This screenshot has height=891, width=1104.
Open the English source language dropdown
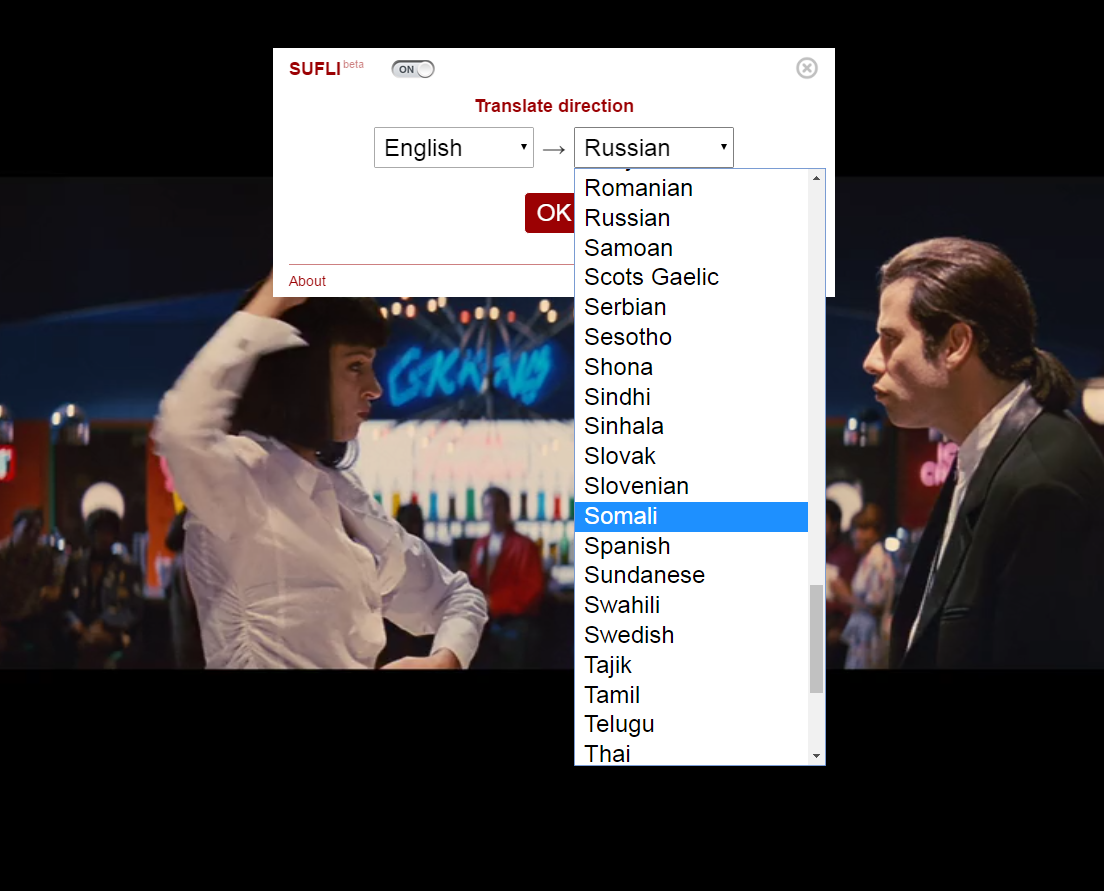click(453, 147)
